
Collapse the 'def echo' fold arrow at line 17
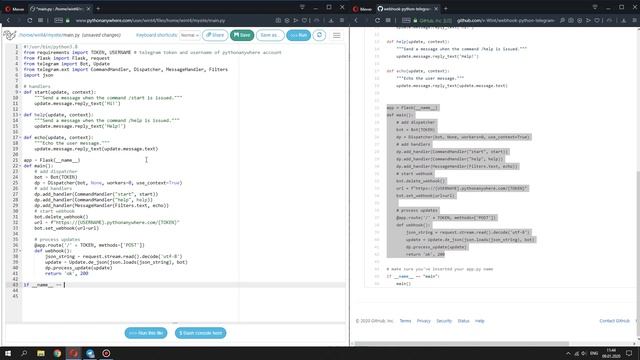click(x=20, y=138)
